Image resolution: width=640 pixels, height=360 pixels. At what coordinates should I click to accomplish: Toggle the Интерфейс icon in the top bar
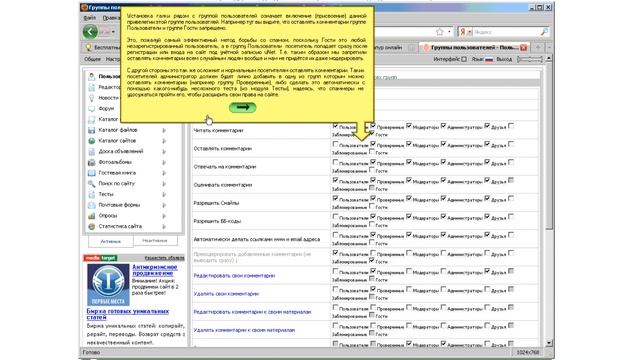(464, 59)
